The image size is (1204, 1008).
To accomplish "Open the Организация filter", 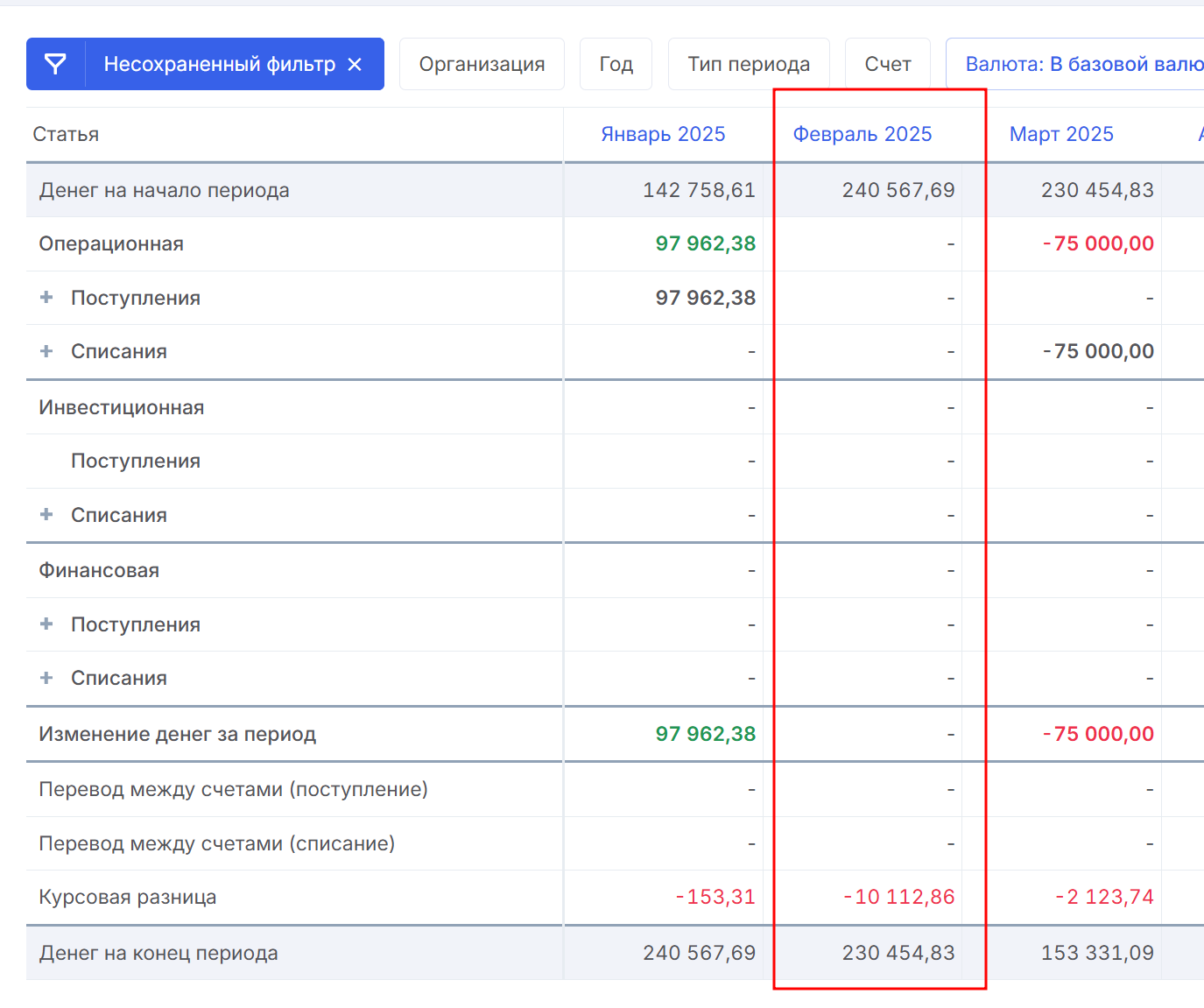I will tap(482, 64).
